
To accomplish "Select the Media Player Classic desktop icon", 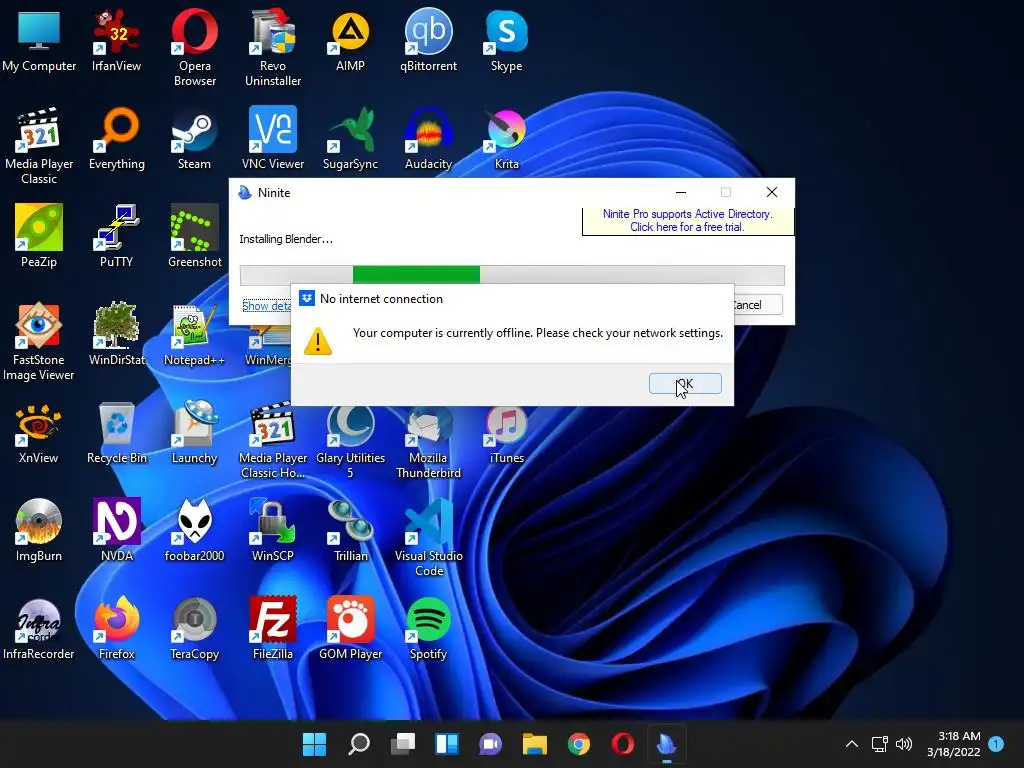I will click(x=39, y=146).
